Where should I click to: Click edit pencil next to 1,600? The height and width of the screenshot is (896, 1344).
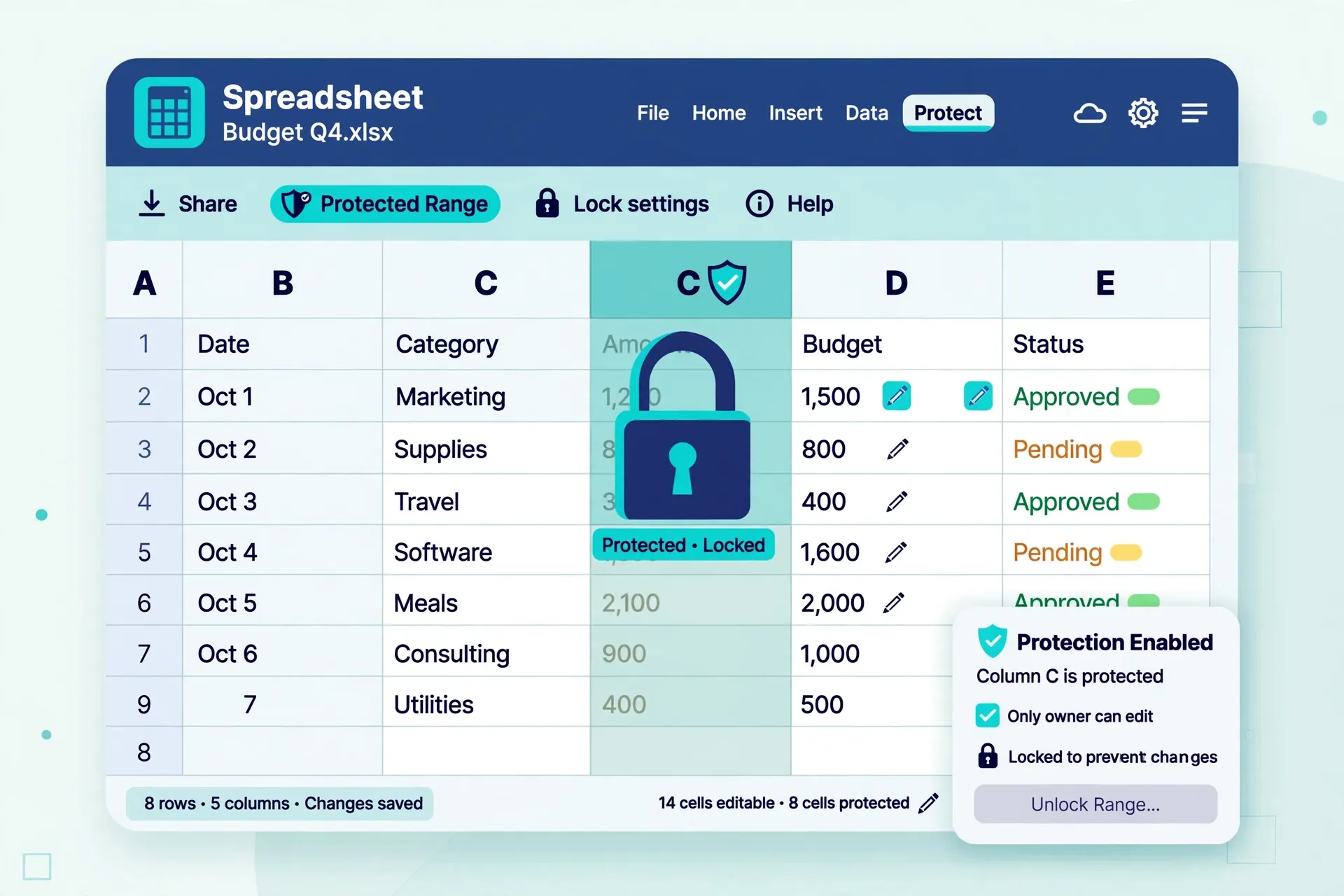pos(896,552)
